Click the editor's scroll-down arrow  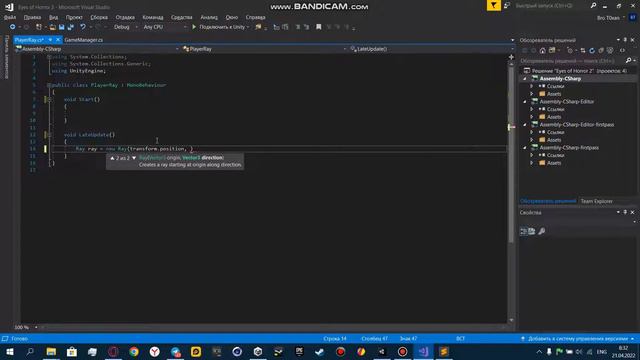click(x=511, y=320)
